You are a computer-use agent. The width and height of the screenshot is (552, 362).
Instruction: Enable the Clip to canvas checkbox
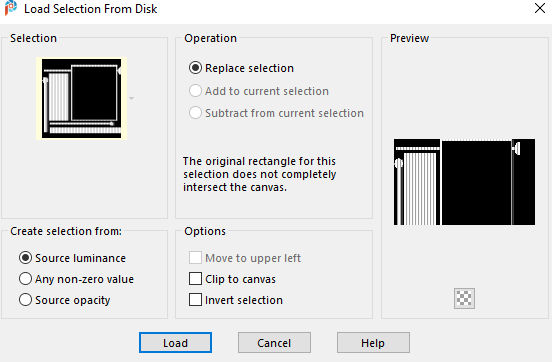tap(195, 279)
